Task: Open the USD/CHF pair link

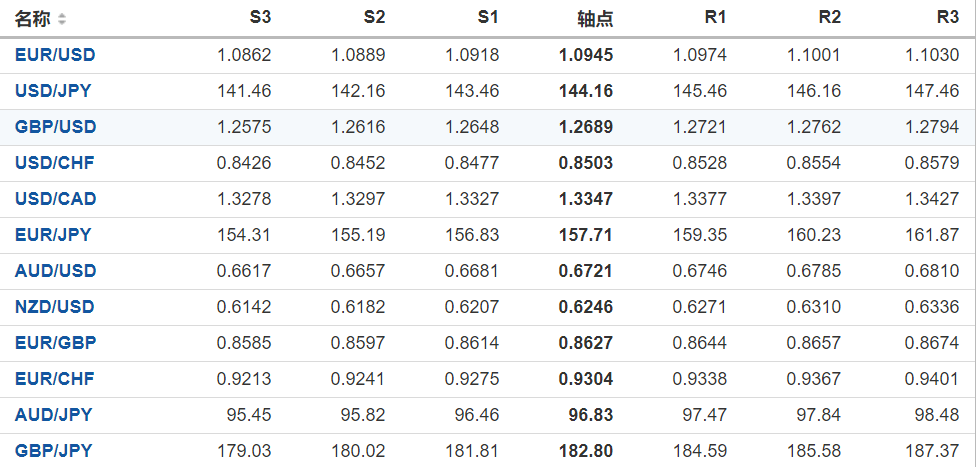Action: point(55,163)
